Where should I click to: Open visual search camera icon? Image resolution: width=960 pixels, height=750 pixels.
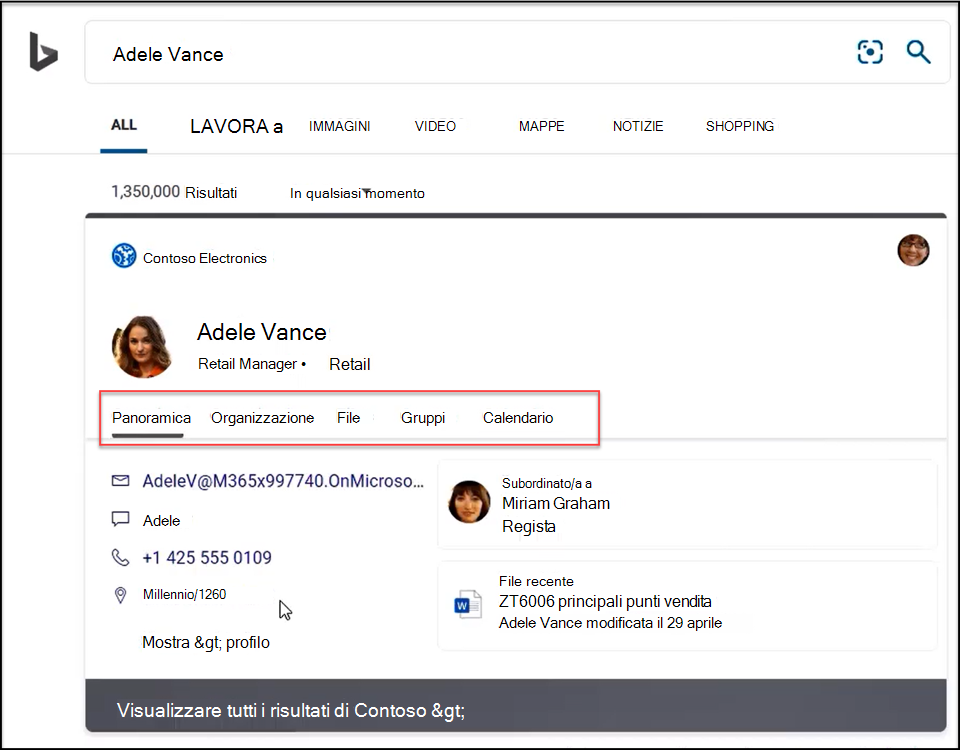click(870, 52)
